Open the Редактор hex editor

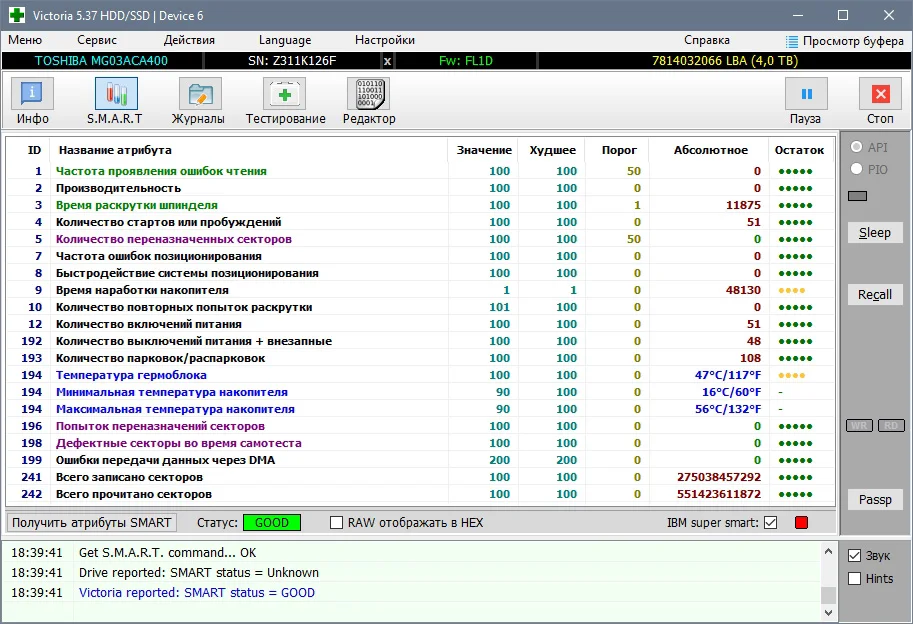point(369,95)
